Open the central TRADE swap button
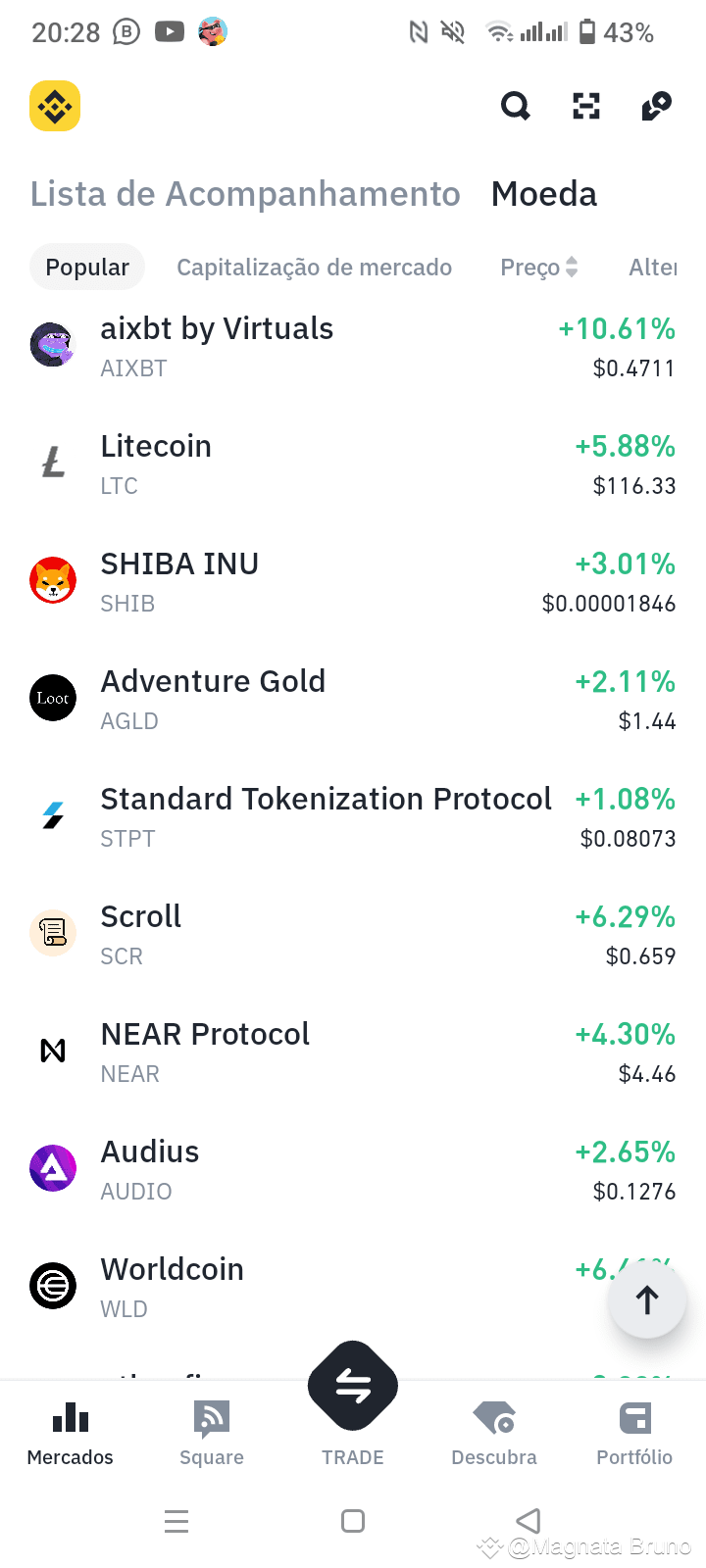 click(353, 1386)
